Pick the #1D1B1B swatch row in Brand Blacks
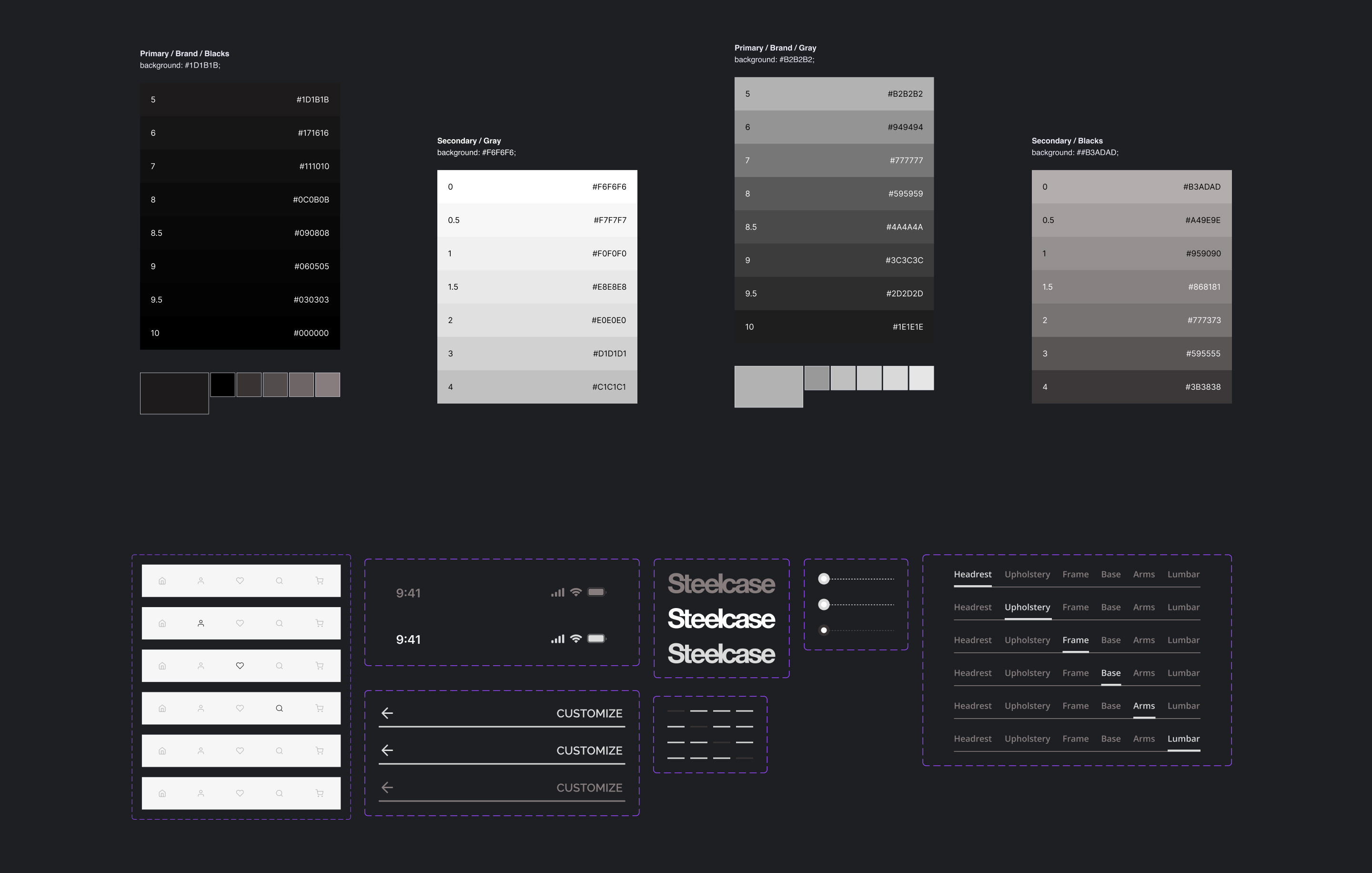 click(240, 100)
